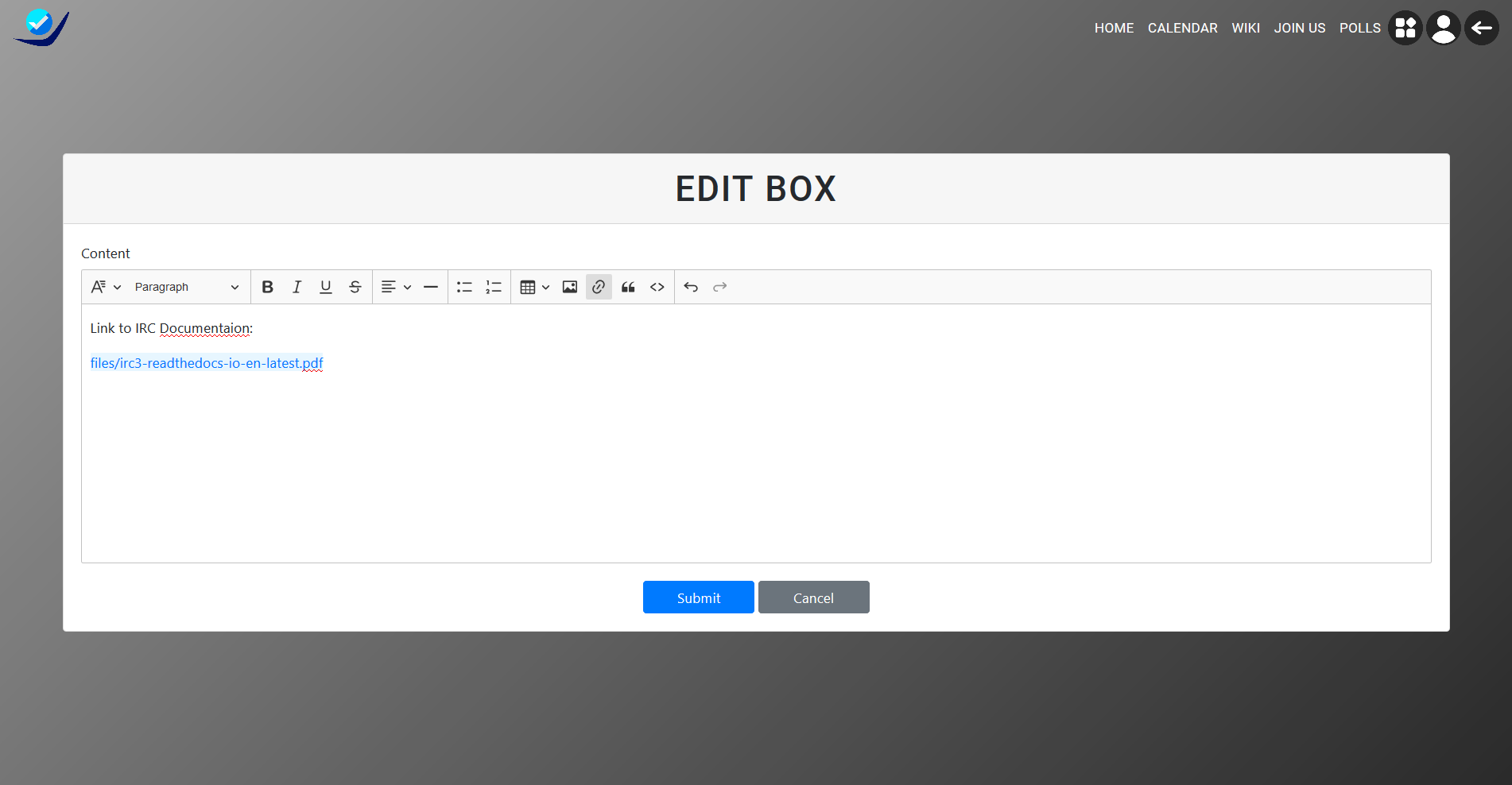The height and width of the screenshot is (785, 1512).
Task: Open the user profile icon
Action: [x=1444, y=28]
